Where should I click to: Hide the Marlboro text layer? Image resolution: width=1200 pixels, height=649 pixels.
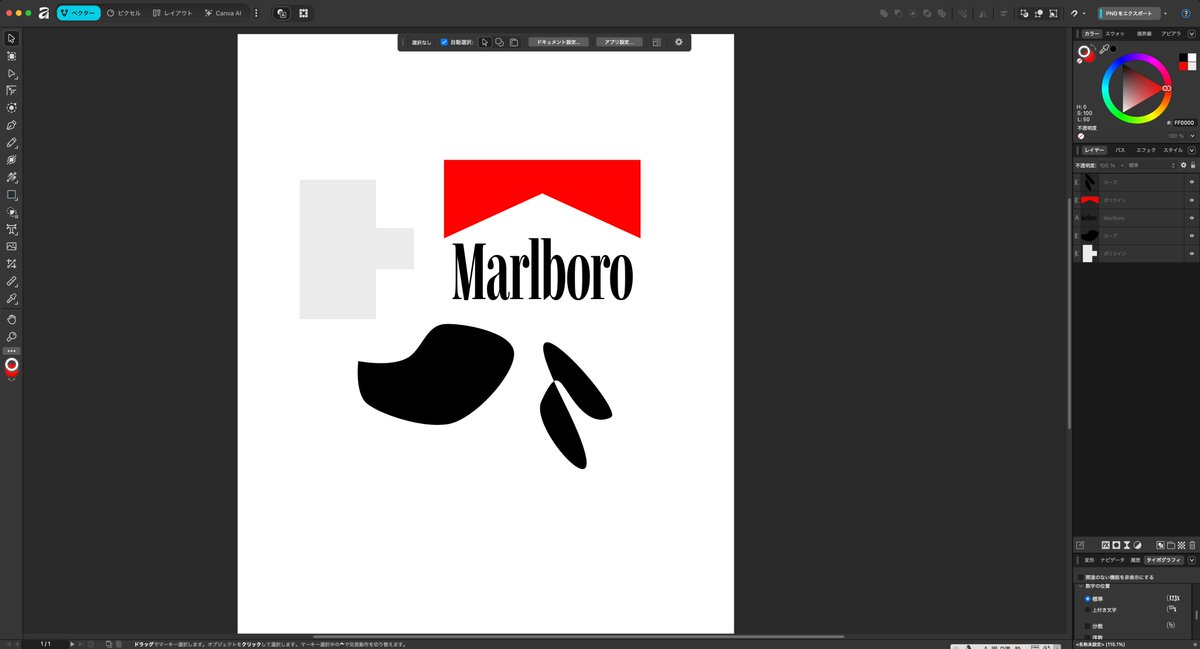pos(1192,217)
